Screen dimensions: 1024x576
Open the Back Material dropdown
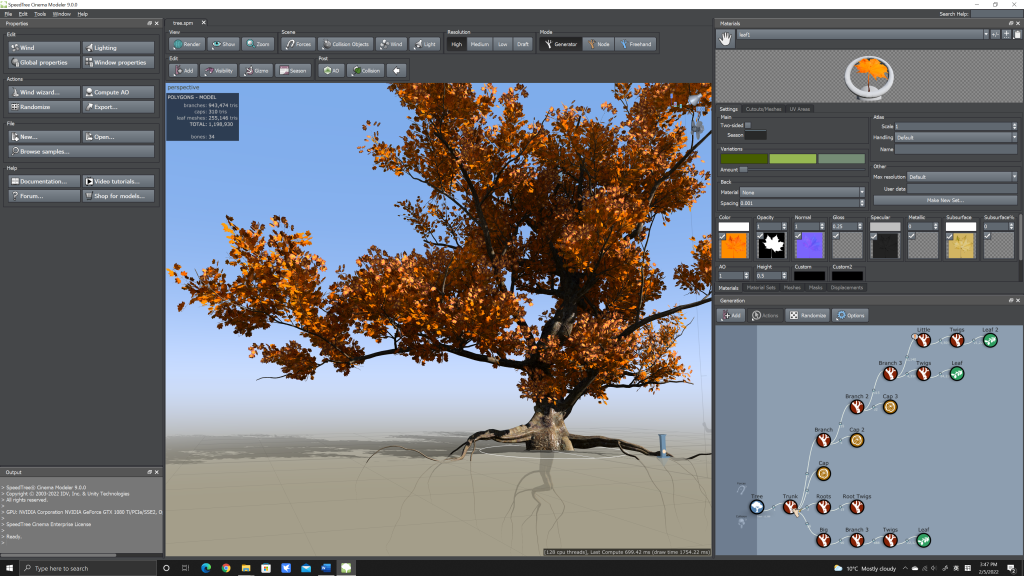click(801, 191)
